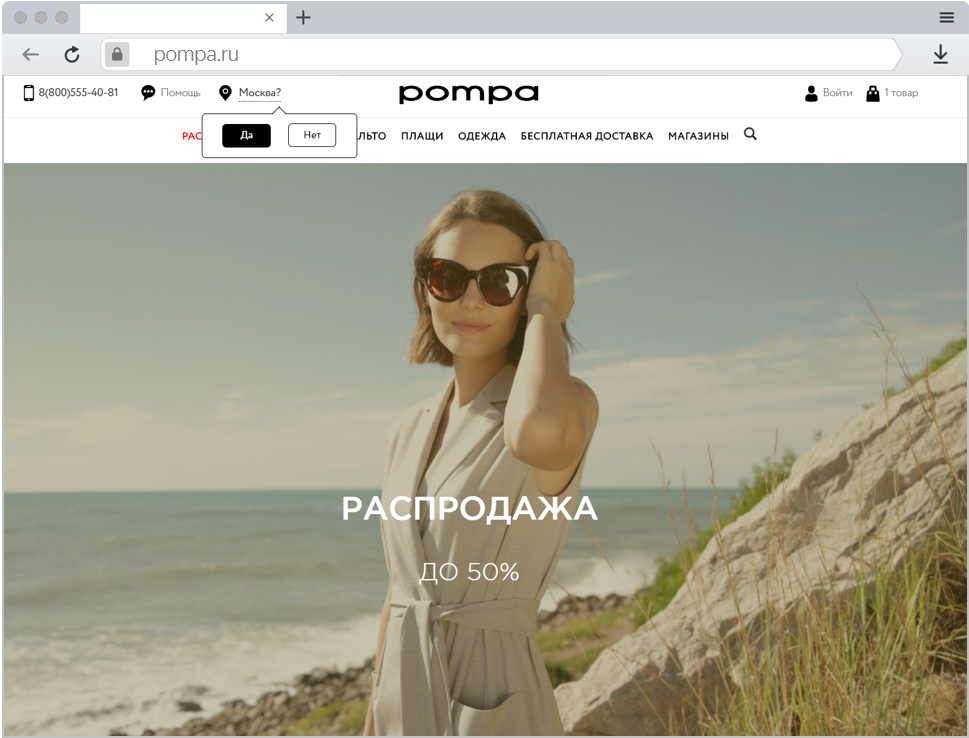Confirm city with Да button

[x=247, y=135]
